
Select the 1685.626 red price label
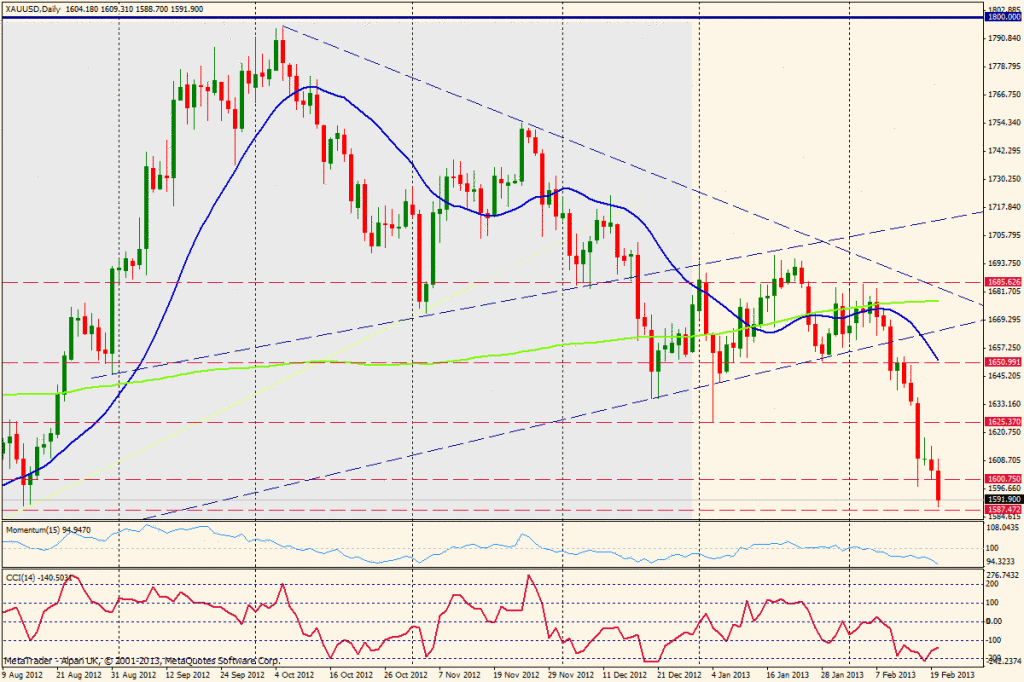tap(1000, 283)
